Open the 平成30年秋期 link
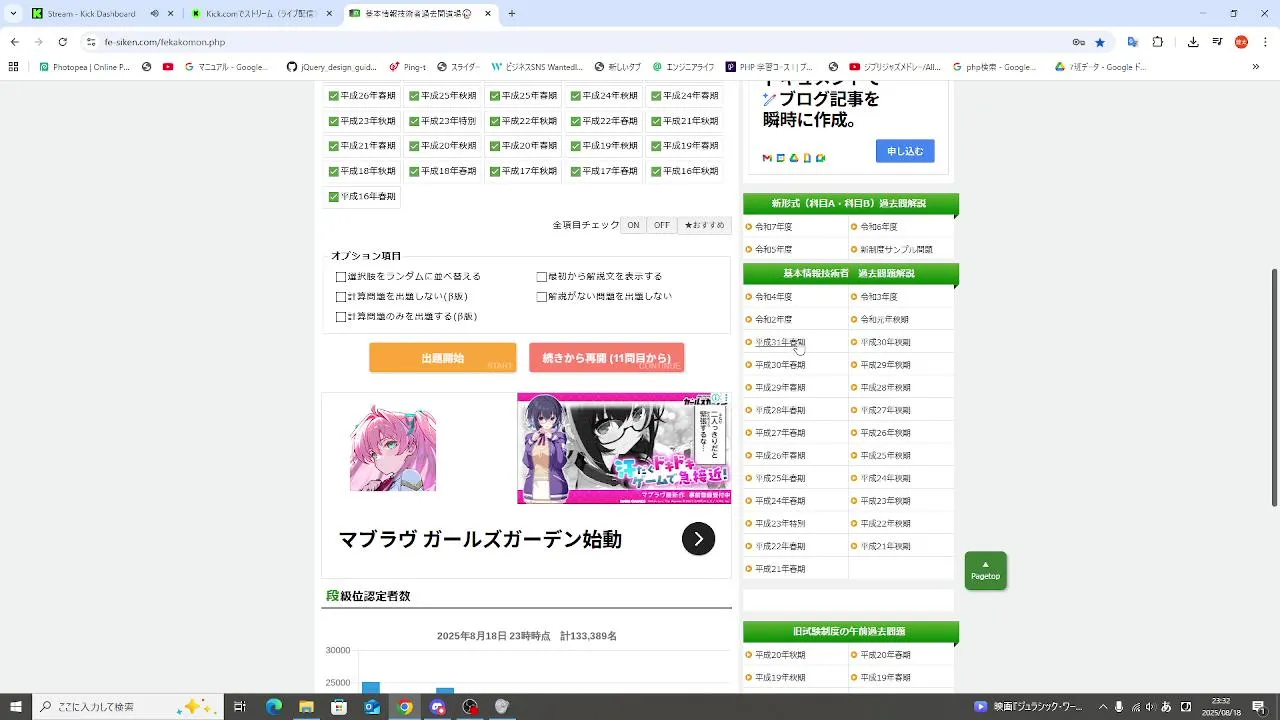The width and height of the screenshot is (1280, 720). tap(885, 343)
